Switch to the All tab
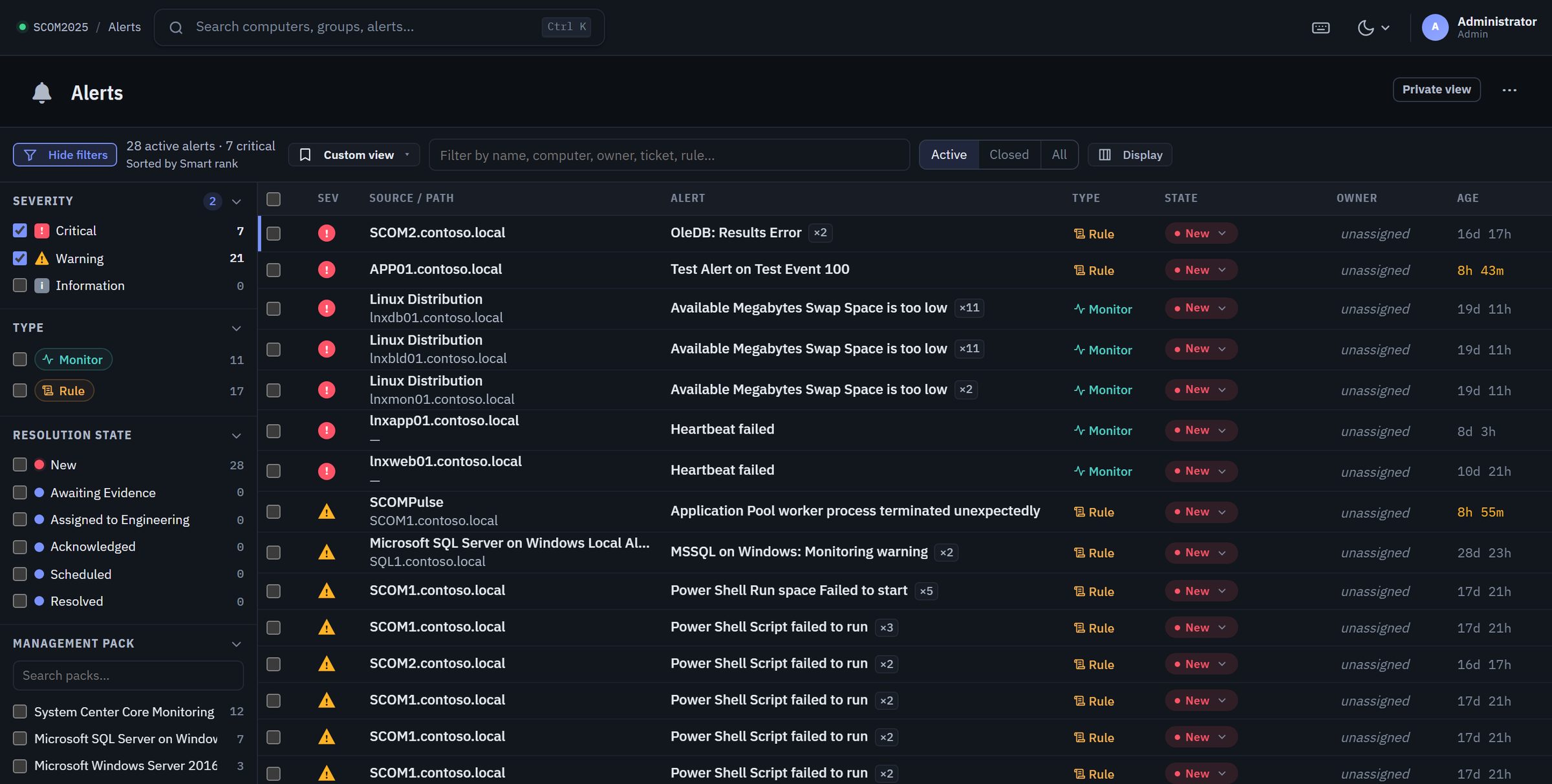 click(x=1059, y=155)
